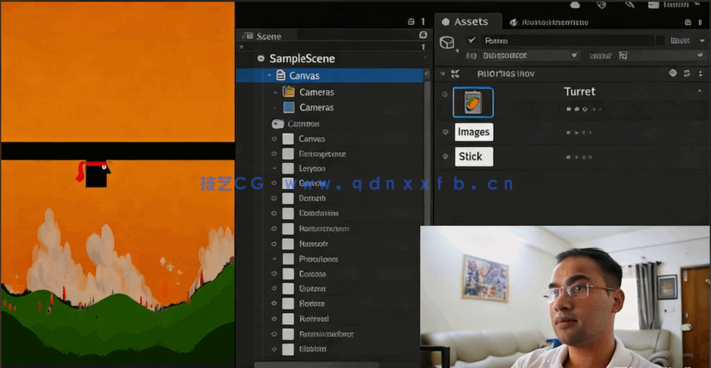Toggle the checkmark beside the name field
This screenshot has width=711, height=368.
pyautogui.click(x=472, y=40)
